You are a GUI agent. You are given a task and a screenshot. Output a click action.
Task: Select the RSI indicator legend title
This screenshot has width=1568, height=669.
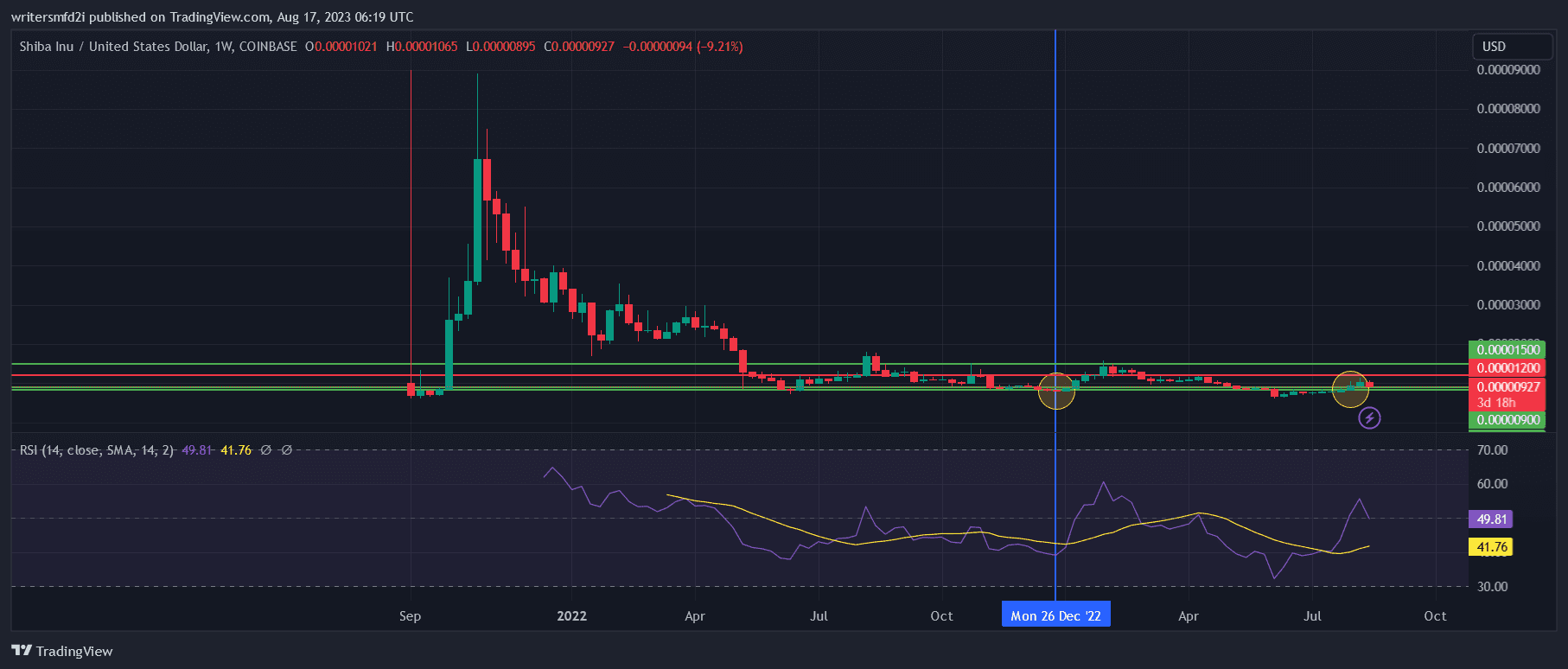point(97,450)
